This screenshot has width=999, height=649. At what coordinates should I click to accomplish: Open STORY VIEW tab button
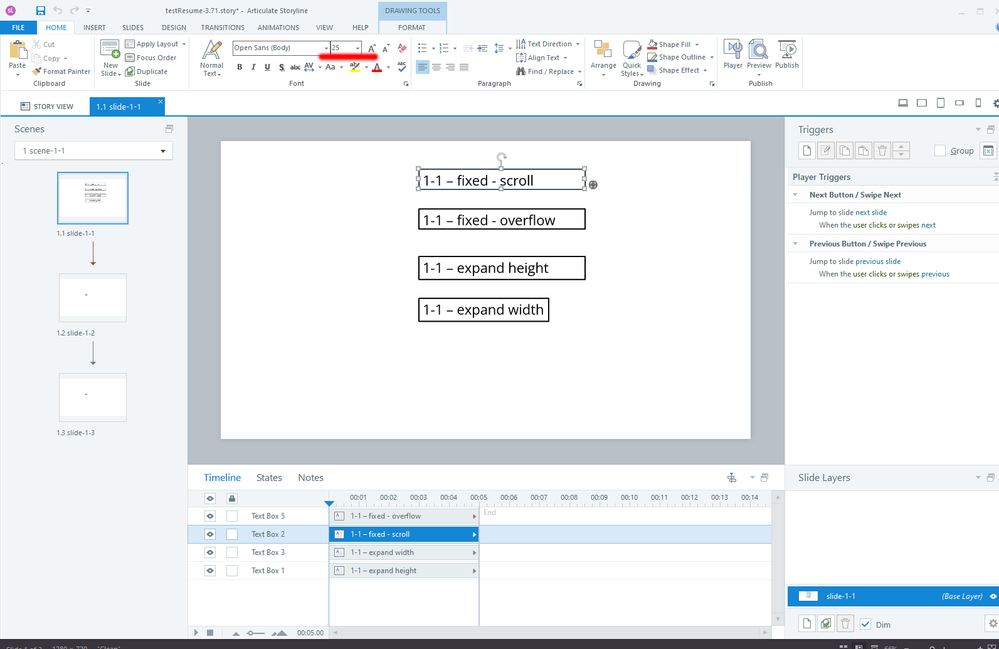click(x=46, y=106)
